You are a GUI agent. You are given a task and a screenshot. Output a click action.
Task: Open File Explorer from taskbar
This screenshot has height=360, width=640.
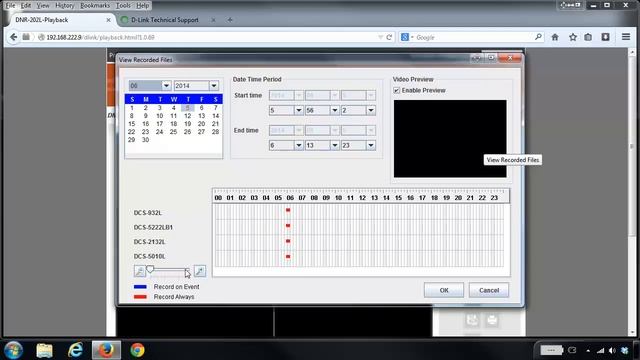44,350
